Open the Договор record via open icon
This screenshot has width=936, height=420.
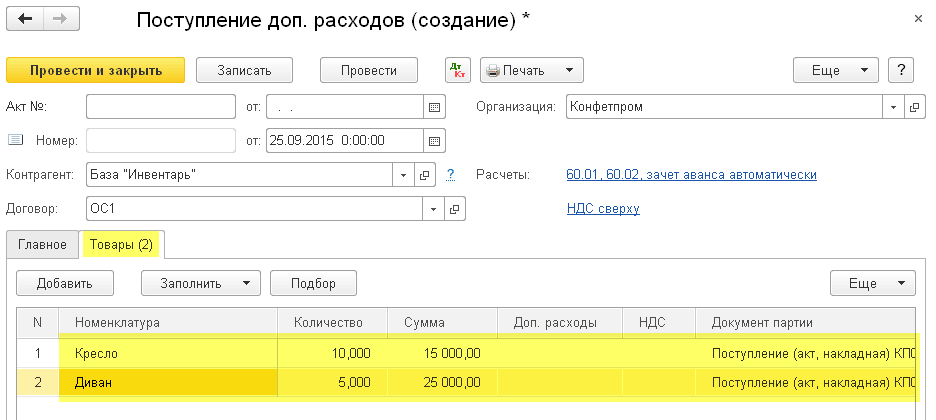click(x=455, y=209)
